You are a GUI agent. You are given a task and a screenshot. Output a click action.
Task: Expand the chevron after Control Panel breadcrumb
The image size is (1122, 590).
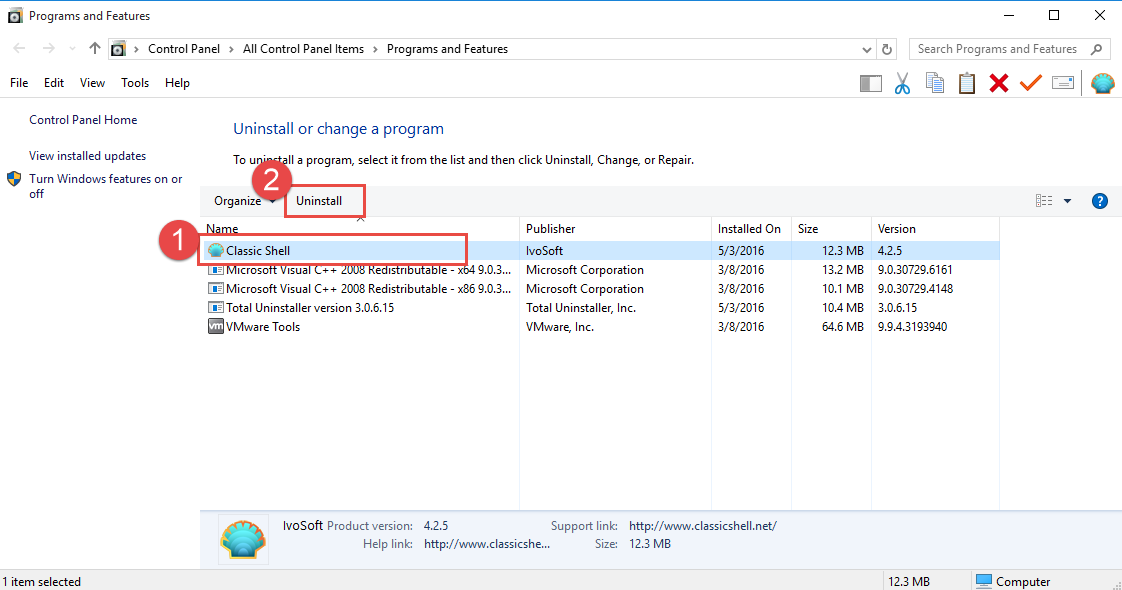231,49
